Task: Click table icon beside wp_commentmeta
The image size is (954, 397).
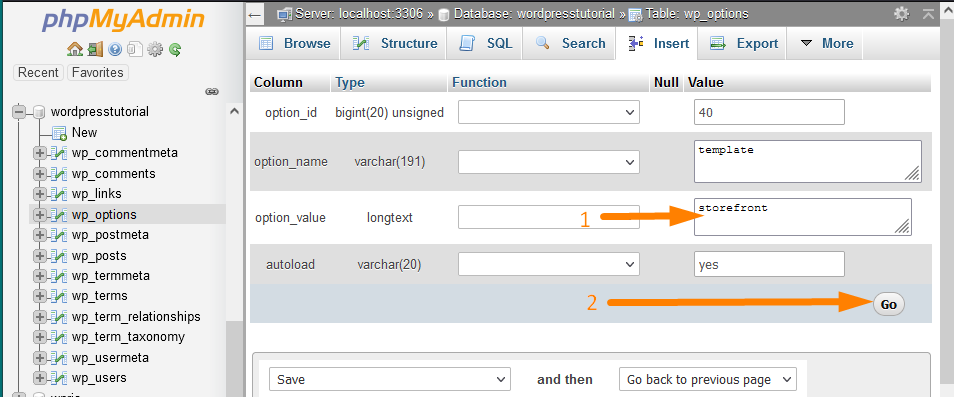Action: [59, 153]
